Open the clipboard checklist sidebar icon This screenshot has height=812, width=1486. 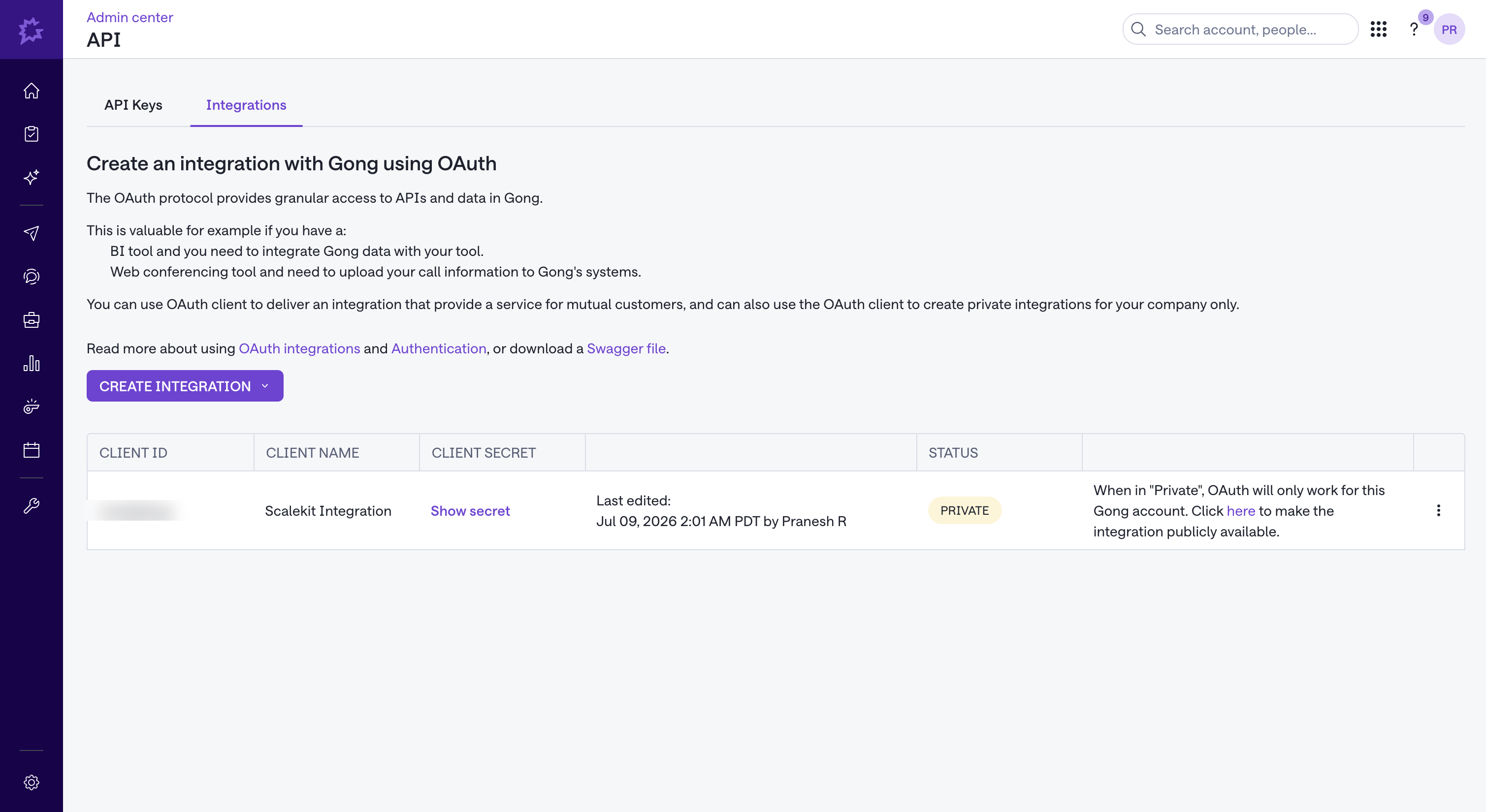click(x=31, y=134)
